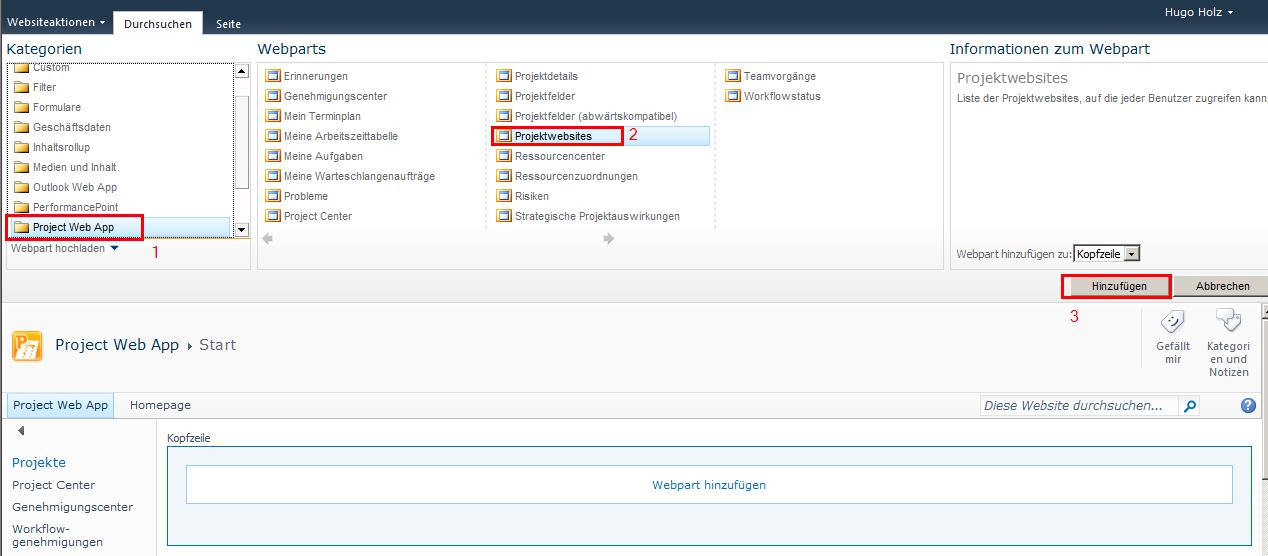Click the Diese Website durchsuchen search field
The height and width of the screenshot is (556, 1268).
(x=1079, y=406)
